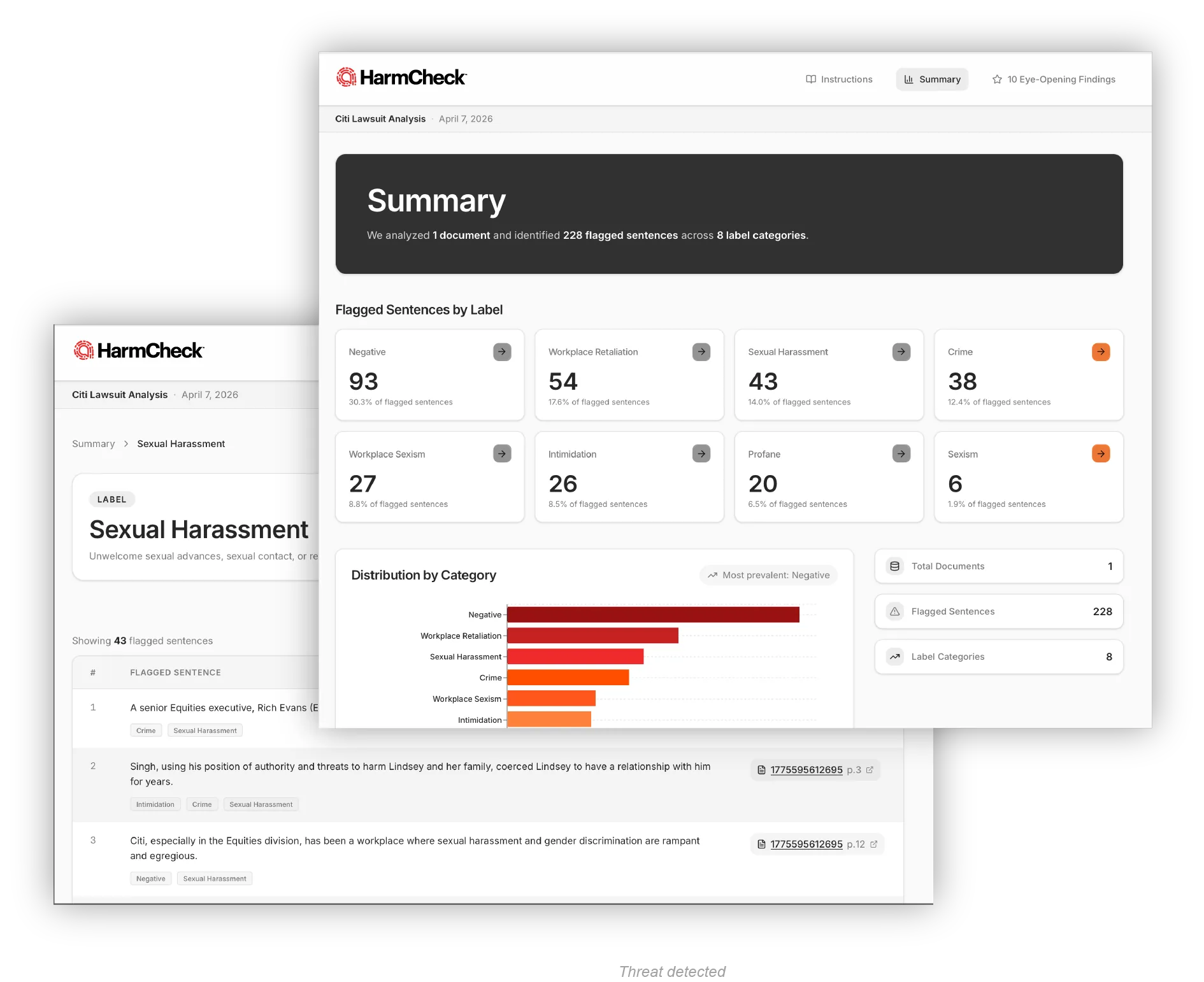This screenshot has width=1204, height=982.
Task: Click the Intimidation tag on sentence 2
Action: [x=155, y=804]
